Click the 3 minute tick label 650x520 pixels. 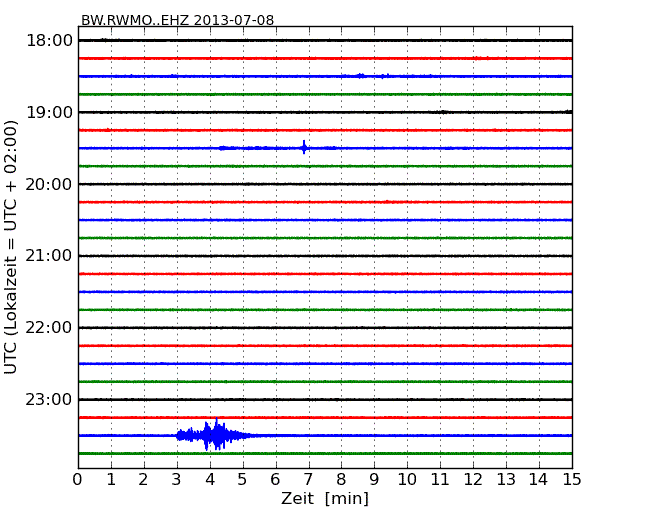click(x=177, y=480)
